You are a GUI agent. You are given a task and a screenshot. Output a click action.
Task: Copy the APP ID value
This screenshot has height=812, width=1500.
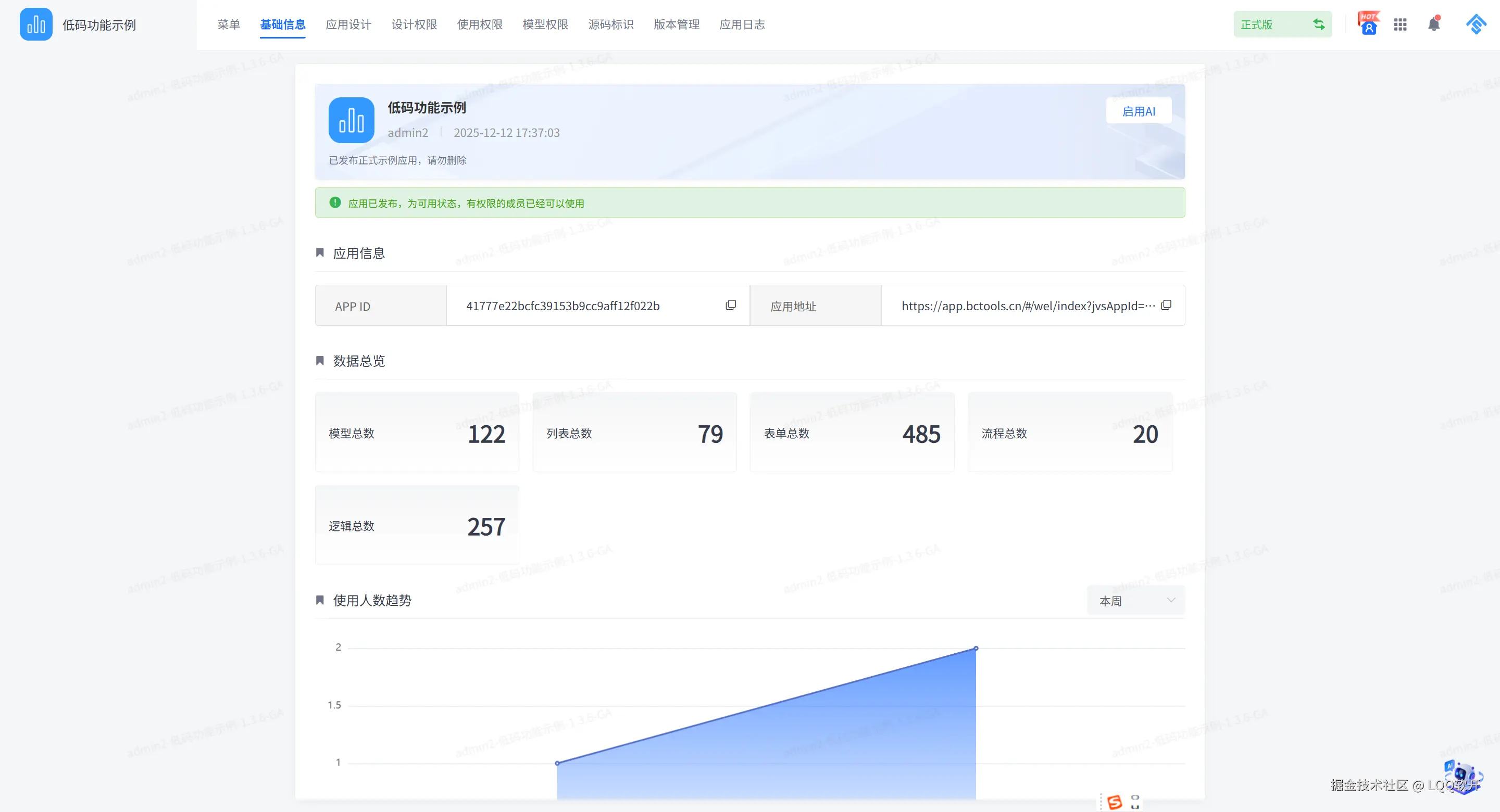[731, 305]
